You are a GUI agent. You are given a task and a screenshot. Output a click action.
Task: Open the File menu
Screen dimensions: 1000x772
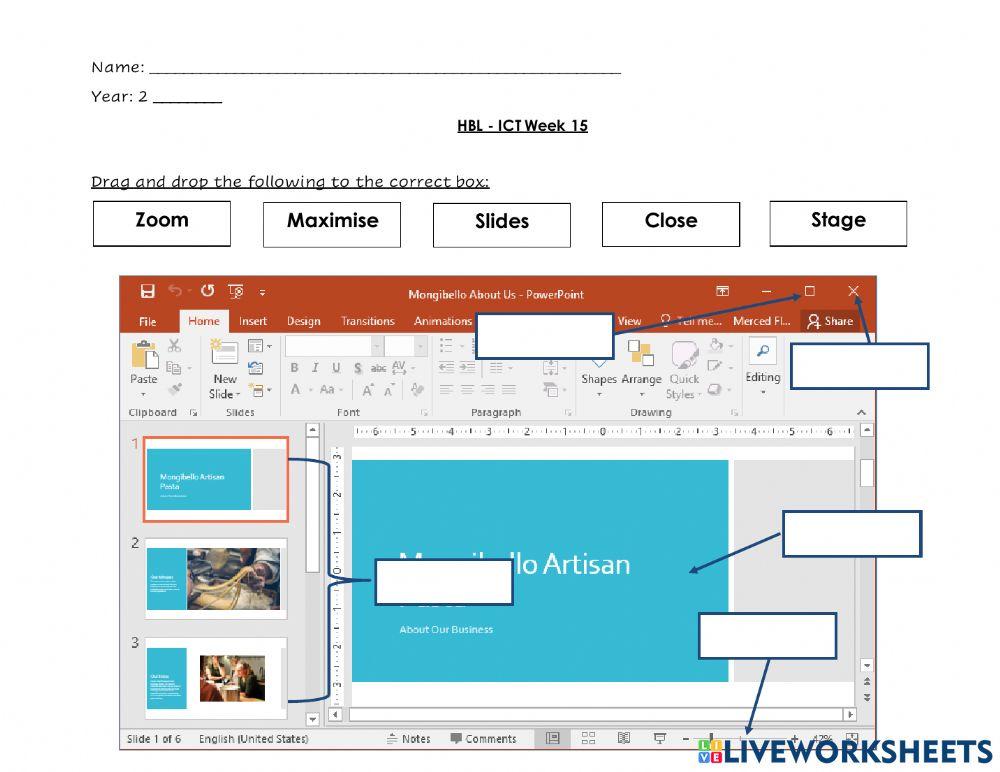click(147, 322)
